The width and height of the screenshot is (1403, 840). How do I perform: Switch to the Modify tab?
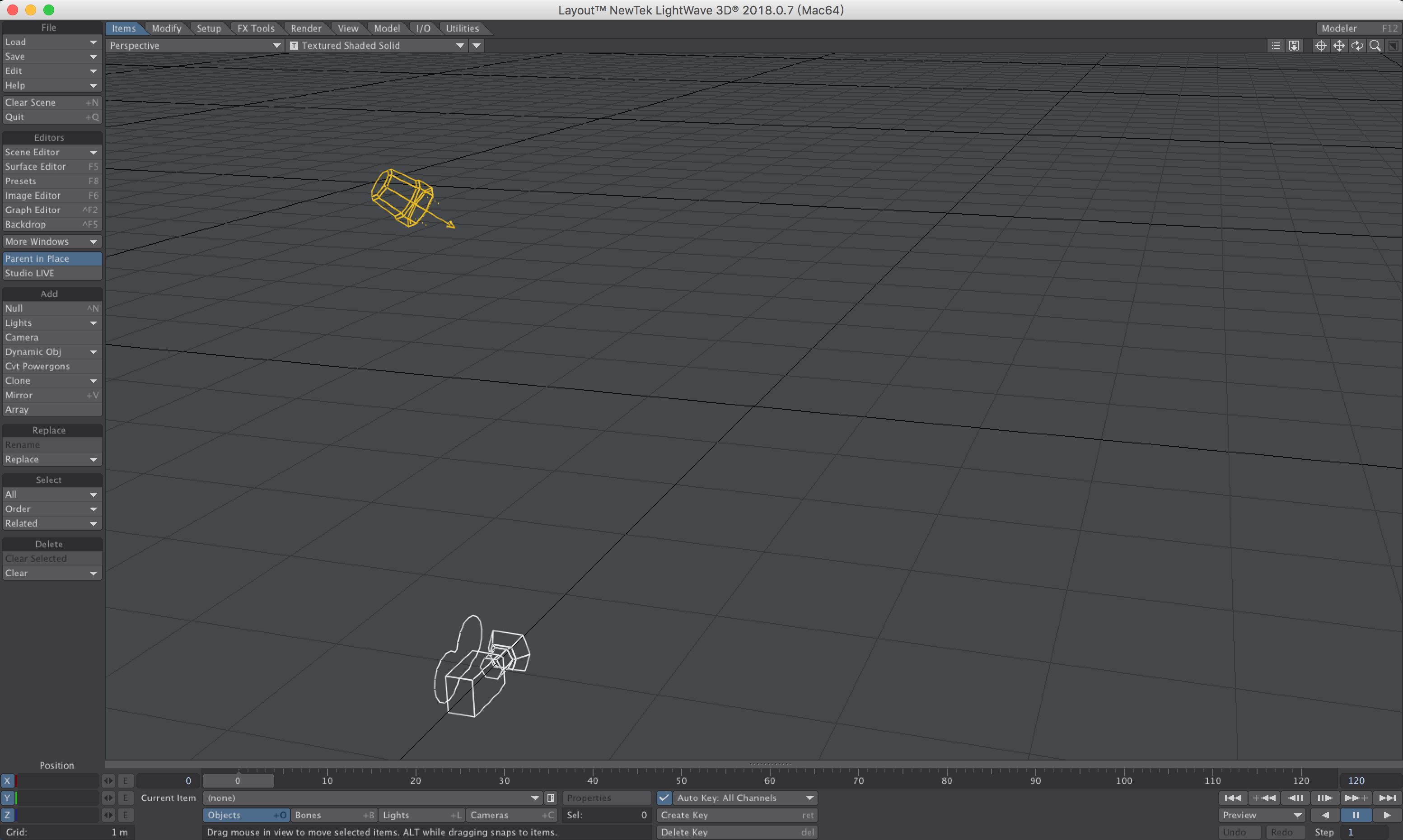(x=167, y=28)
